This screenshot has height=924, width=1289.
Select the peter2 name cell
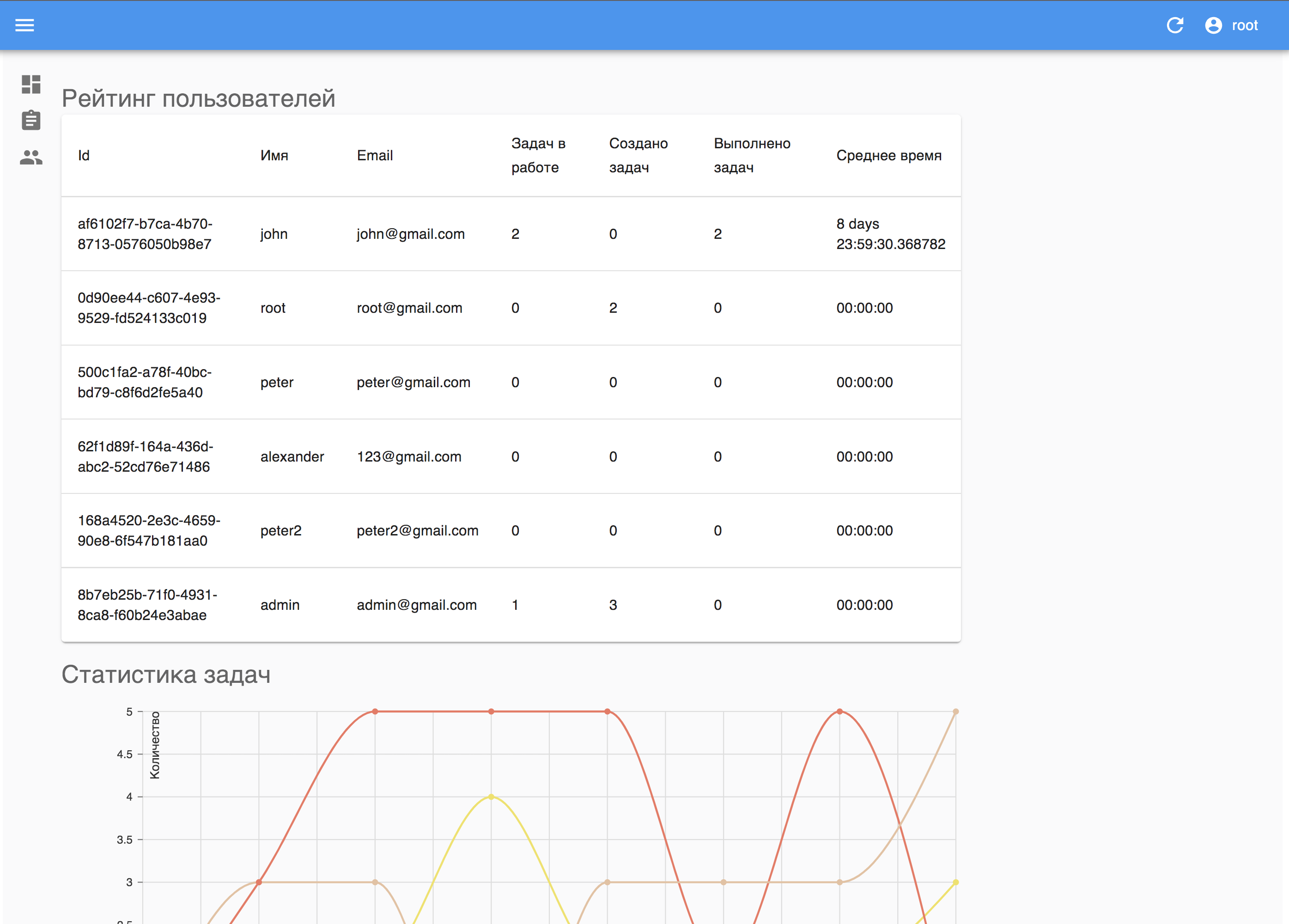281,531
